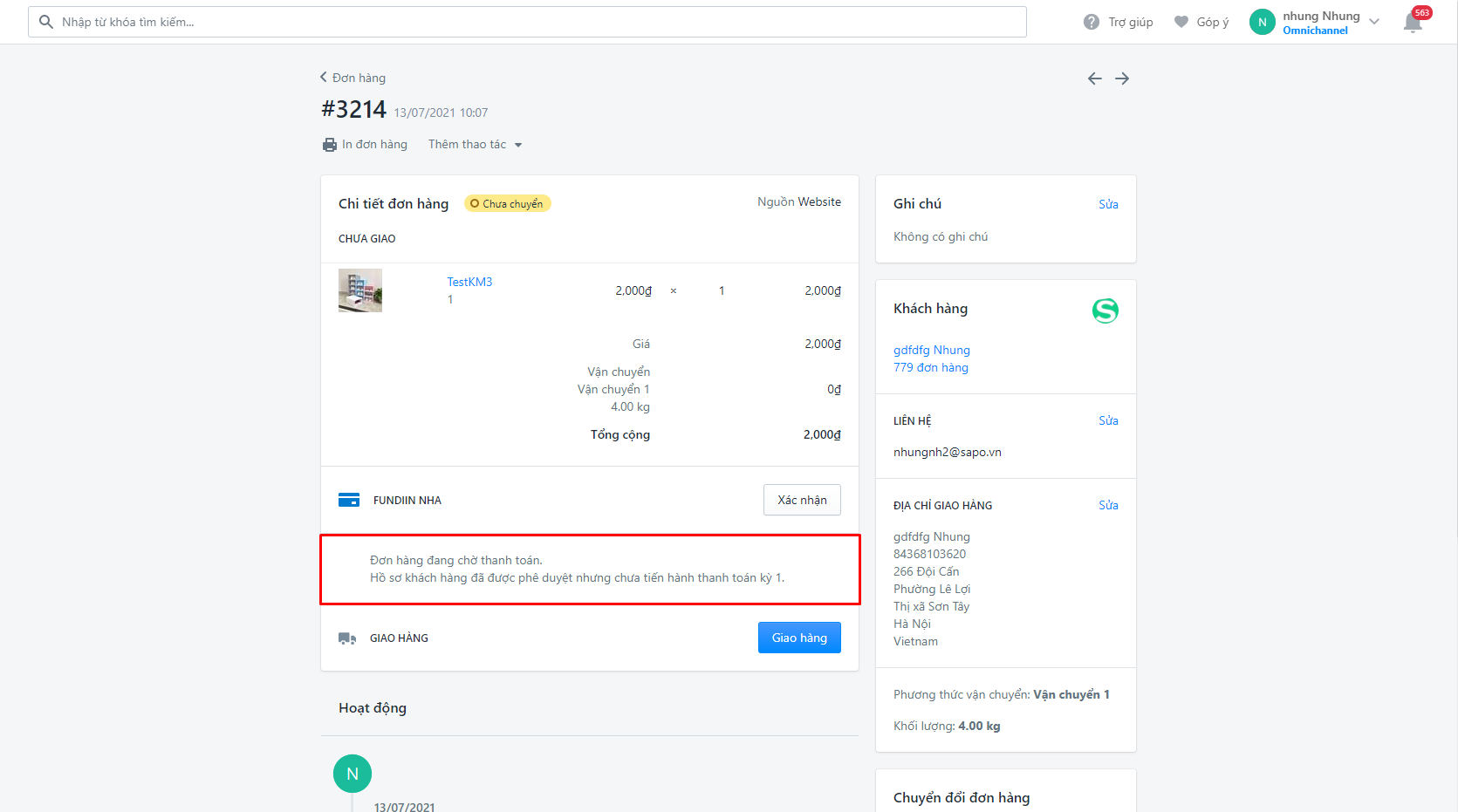Click the TestKM3 product thumbnail
The image size is (1458, 812).
pyautogui.click(x=360, y=290)
